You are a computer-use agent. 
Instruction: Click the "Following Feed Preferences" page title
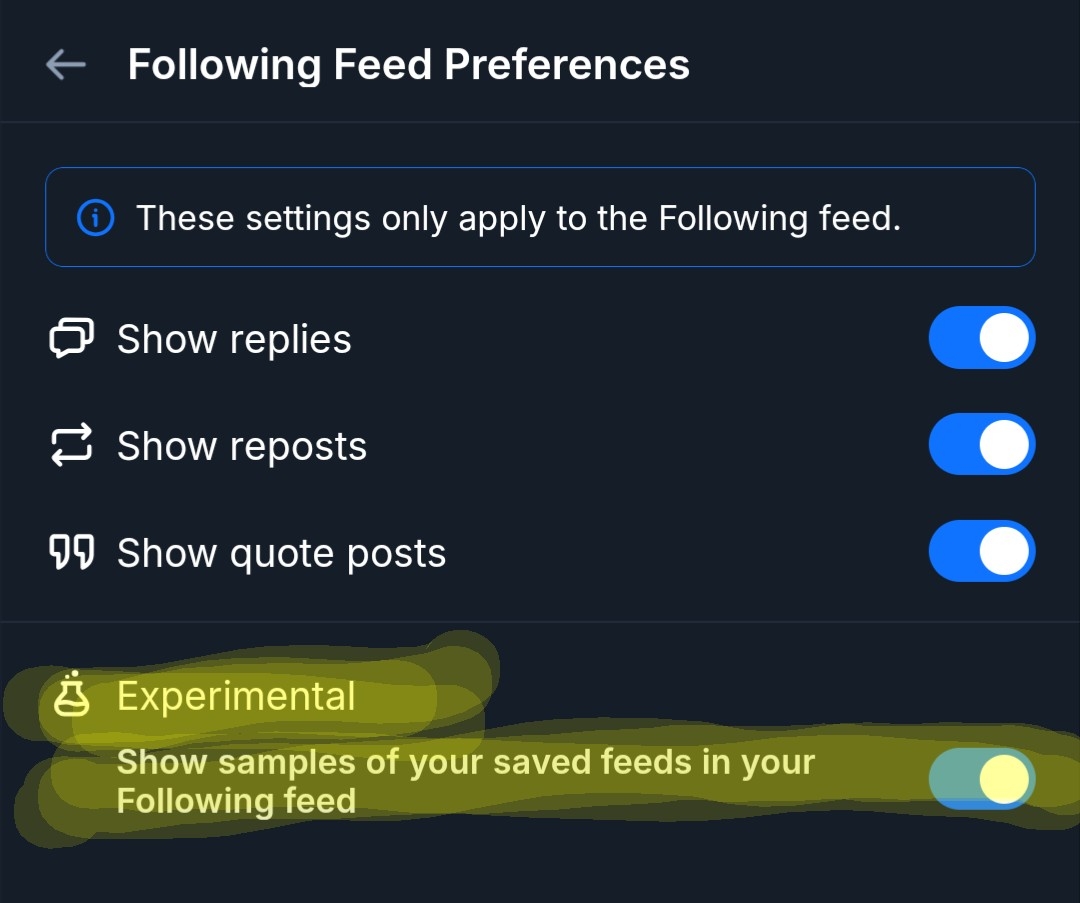click(408, 65)
